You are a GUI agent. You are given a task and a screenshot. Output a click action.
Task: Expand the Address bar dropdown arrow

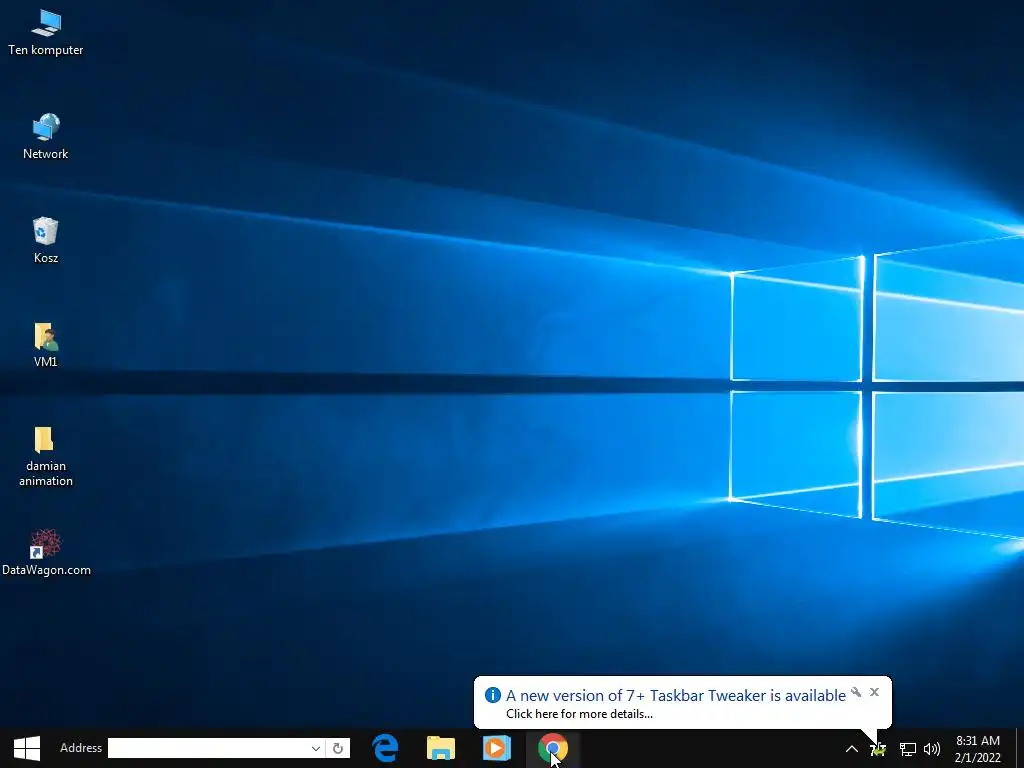[x=315, y=748]
